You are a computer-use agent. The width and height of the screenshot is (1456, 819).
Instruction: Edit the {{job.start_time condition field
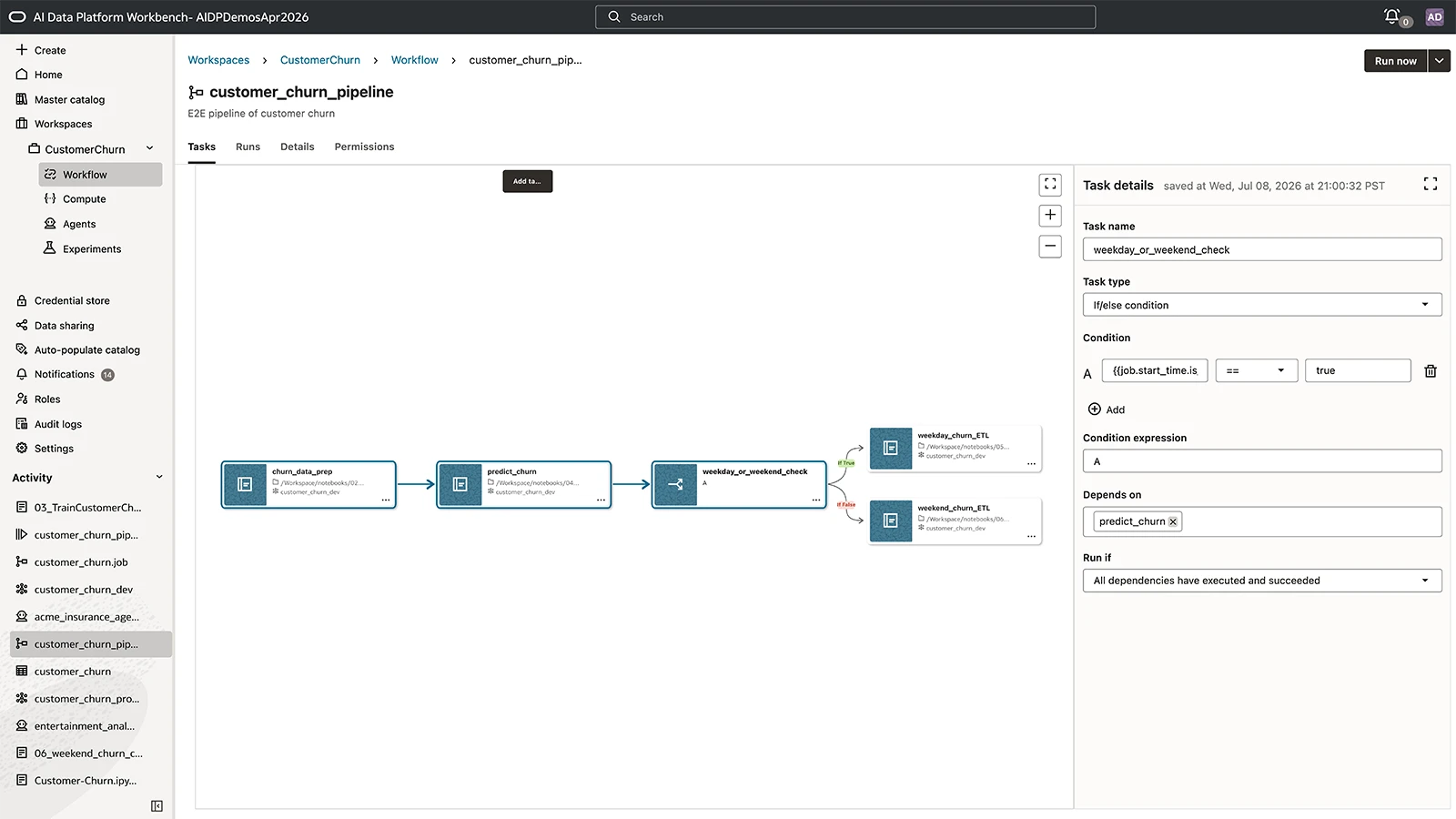1155,370
